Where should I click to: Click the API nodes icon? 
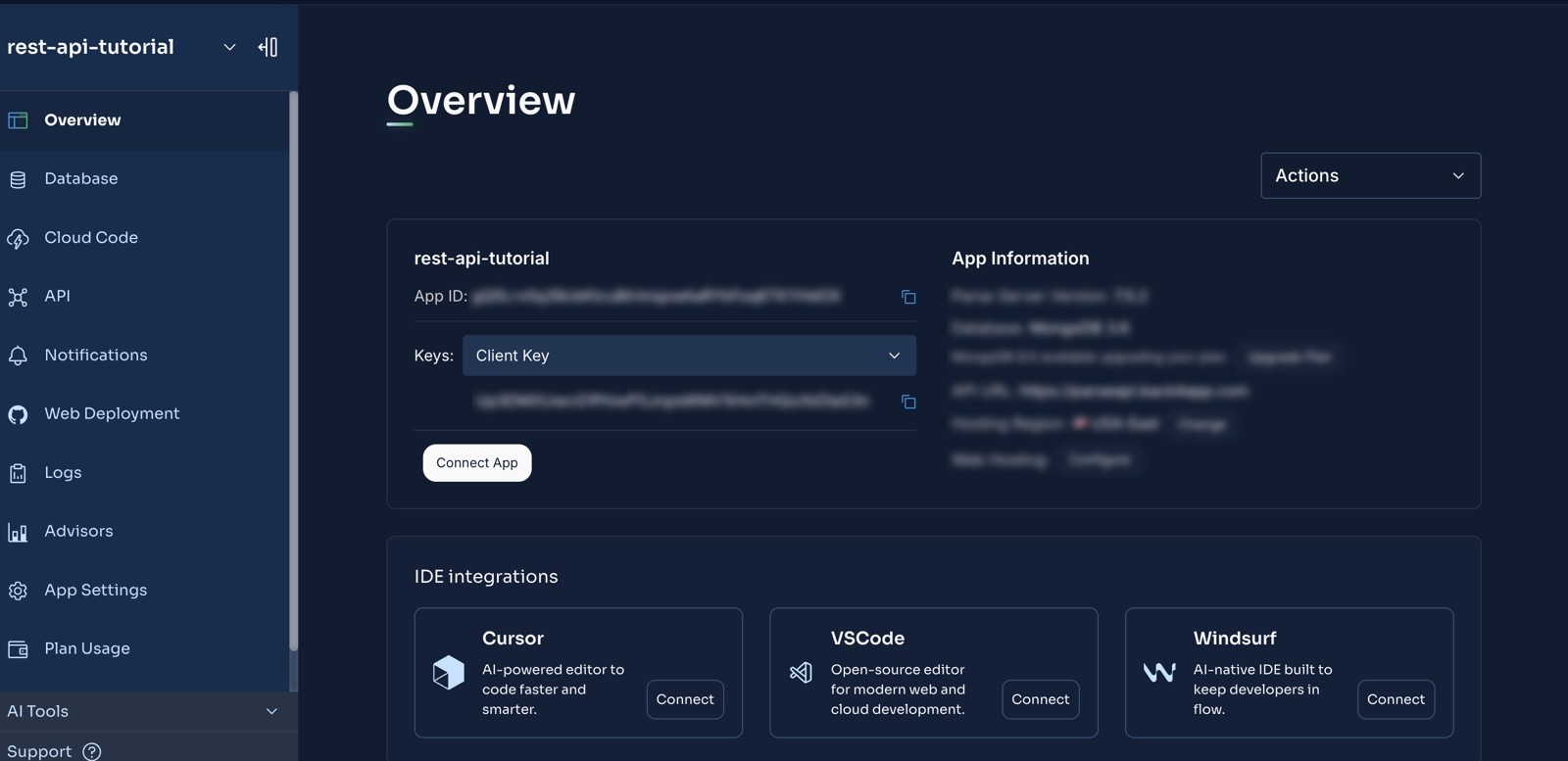pyautogui.click(x=18, y=297)
